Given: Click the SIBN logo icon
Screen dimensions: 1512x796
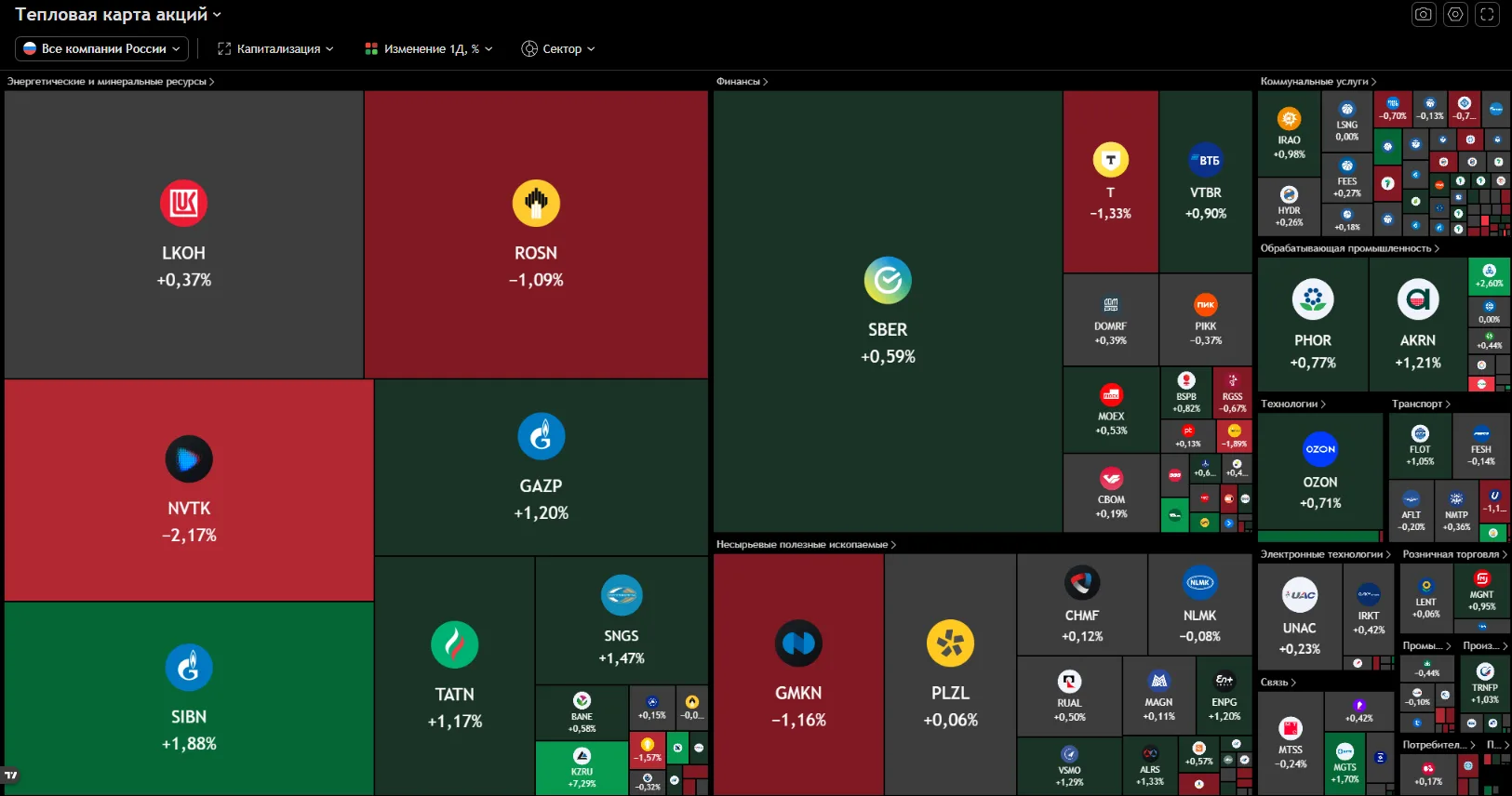Looking at the screenshot, I should pyautogui.click(x=189, y=667).
